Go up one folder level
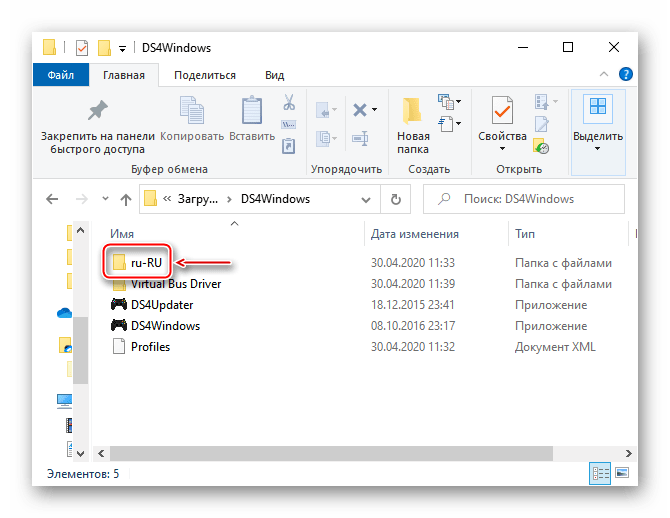 click(126, 199)
